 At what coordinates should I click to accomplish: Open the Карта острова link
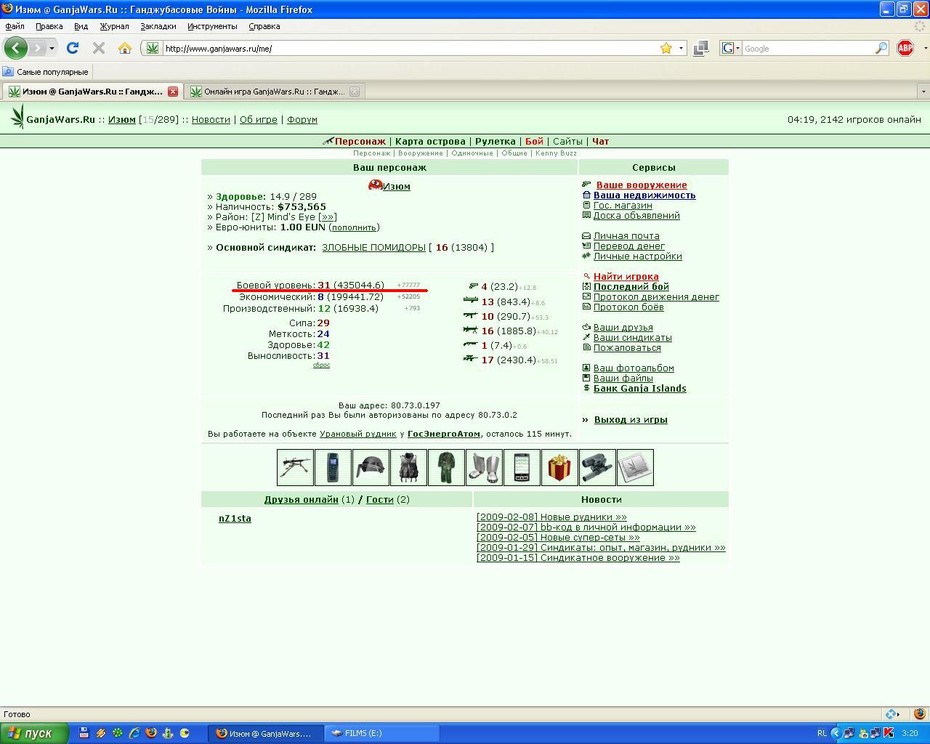tap(430, 141)
